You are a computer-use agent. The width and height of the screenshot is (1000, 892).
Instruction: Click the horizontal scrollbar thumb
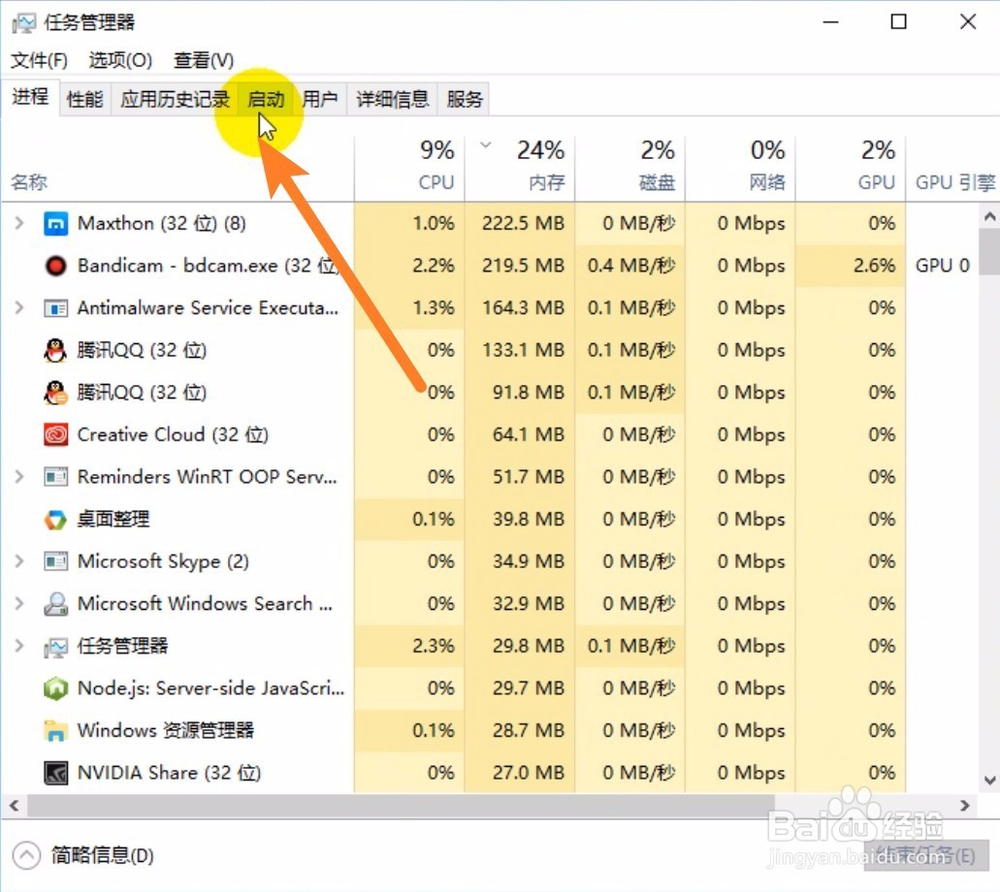tap(401, 806)
